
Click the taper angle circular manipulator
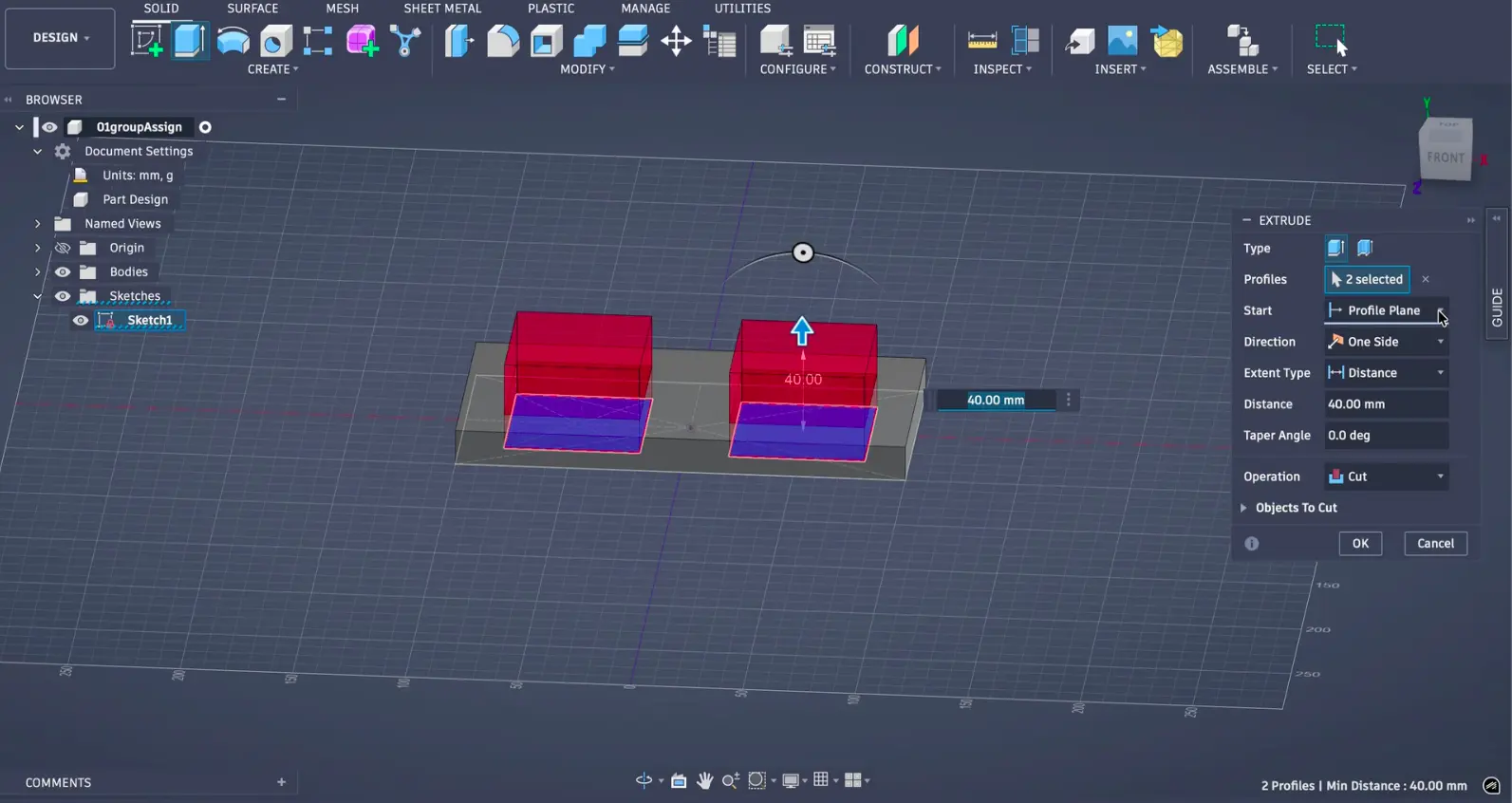point(803,252)
